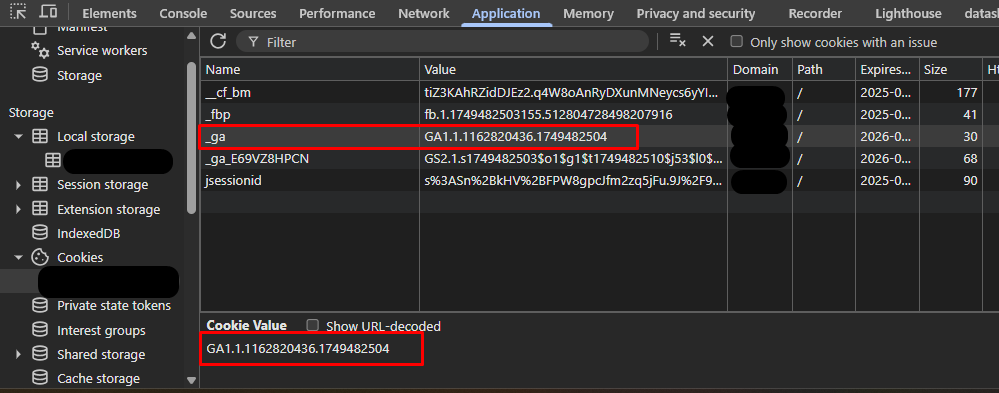This screenshot has width=999, height=393.
Task: Click sidebar scrollbar down arrow
Action: tap(191, 380)
